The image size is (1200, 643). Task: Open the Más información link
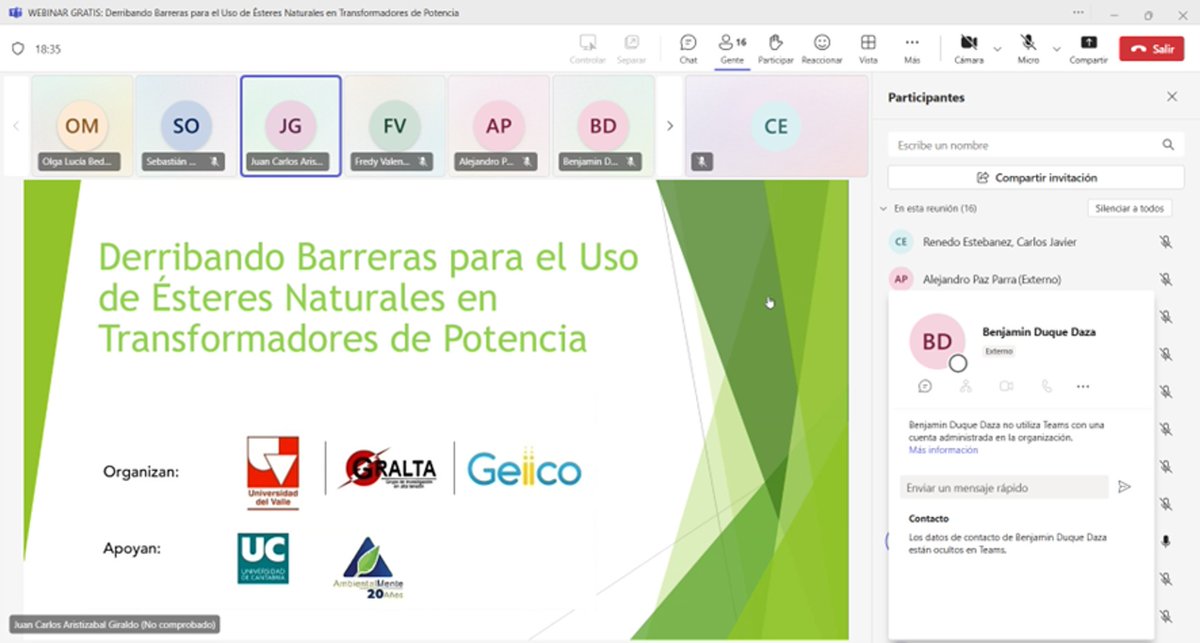coord(943,450)
